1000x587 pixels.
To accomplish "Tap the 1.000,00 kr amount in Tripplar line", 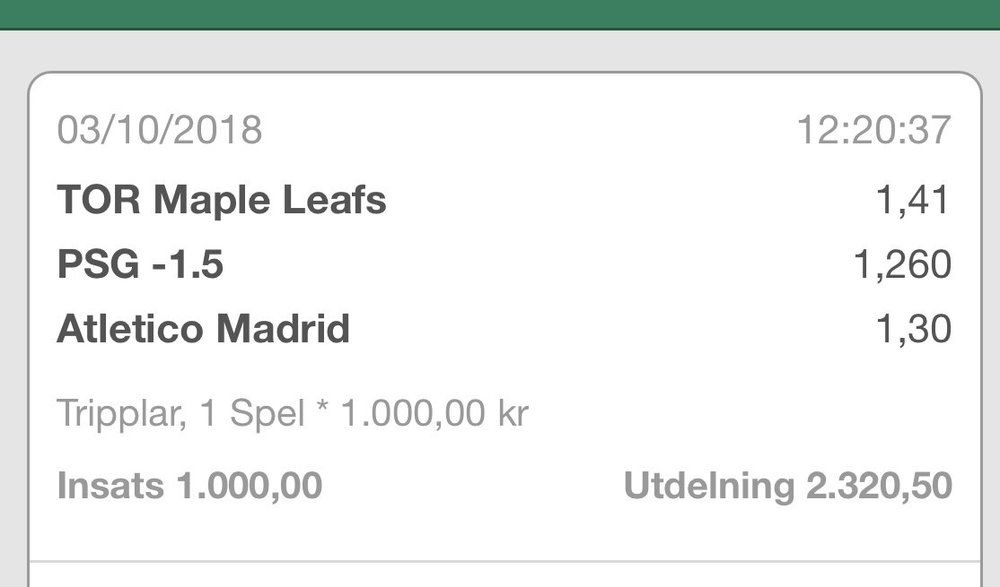I will click(435, 414).
